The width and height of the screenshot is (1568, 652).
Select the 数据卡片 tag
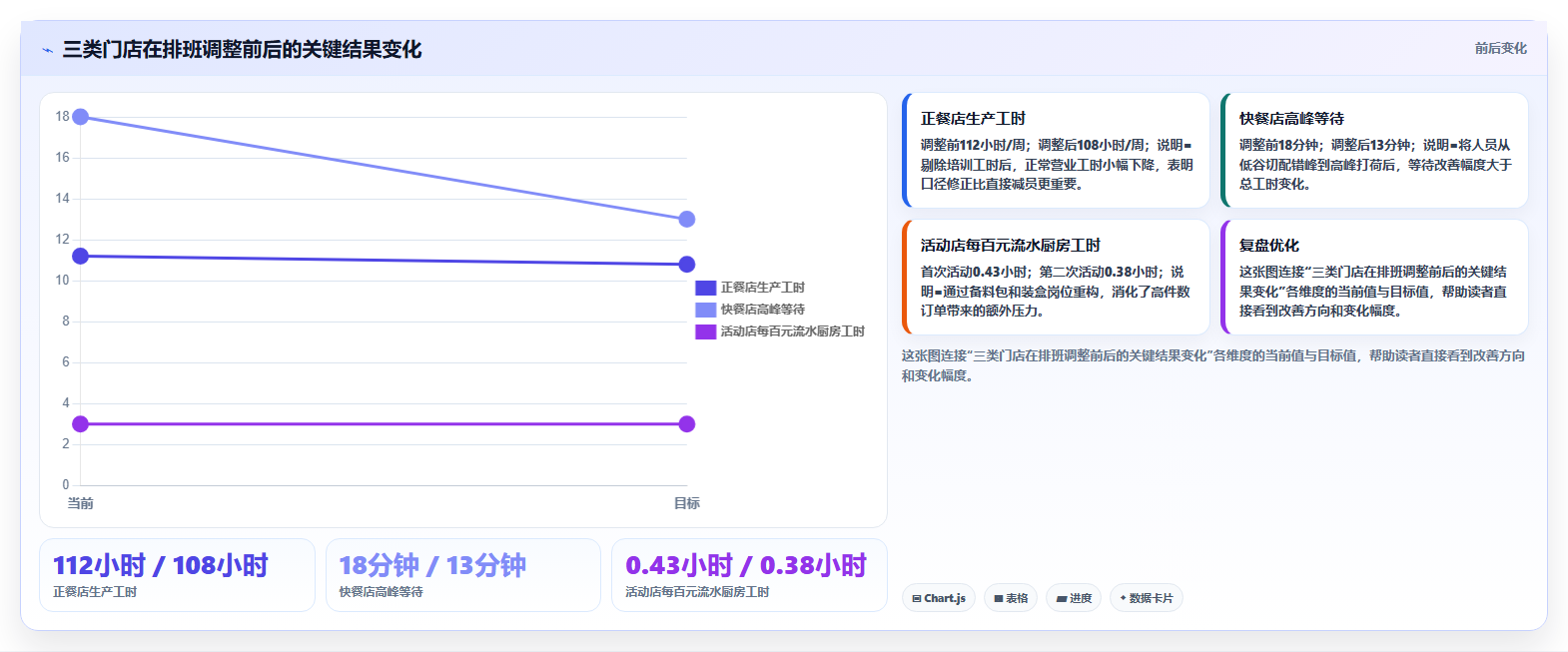point(1147,598)
